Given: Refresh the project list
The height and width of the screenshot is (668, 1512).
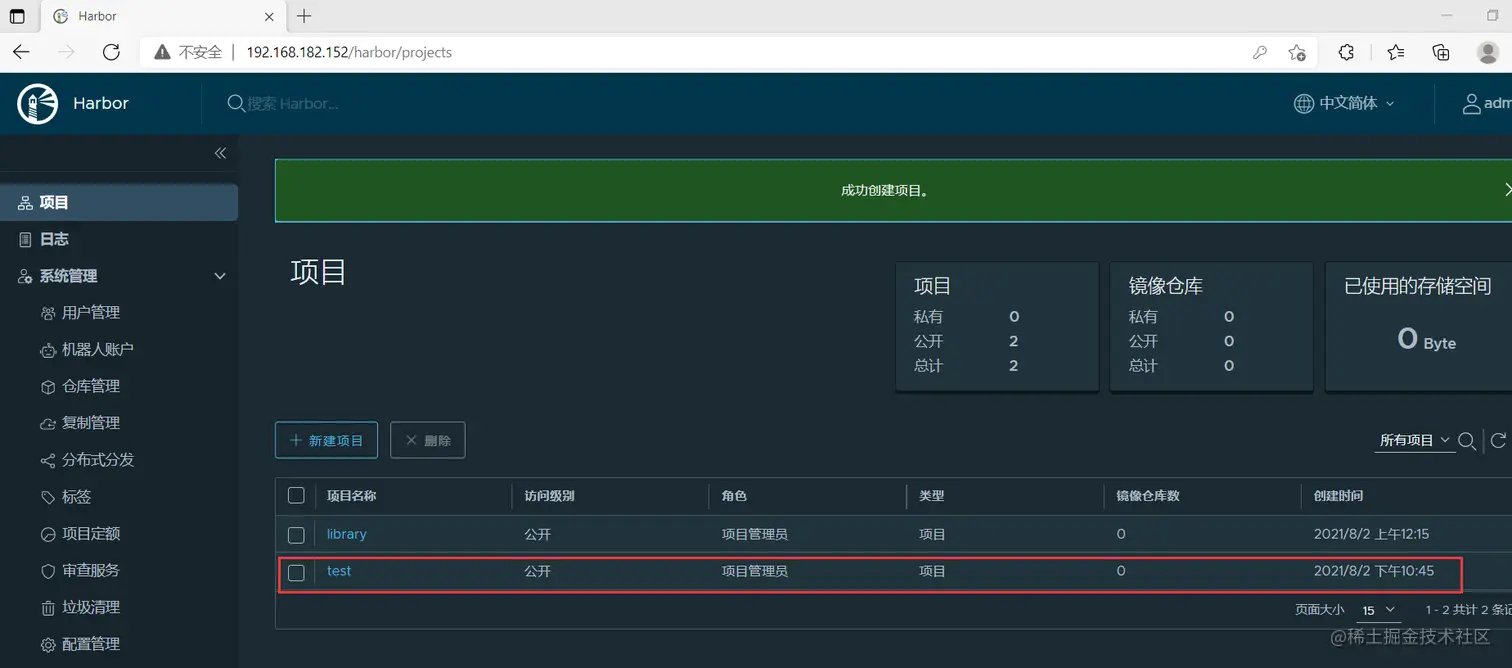Looking at the screenshot, I should pos(1498,440).
